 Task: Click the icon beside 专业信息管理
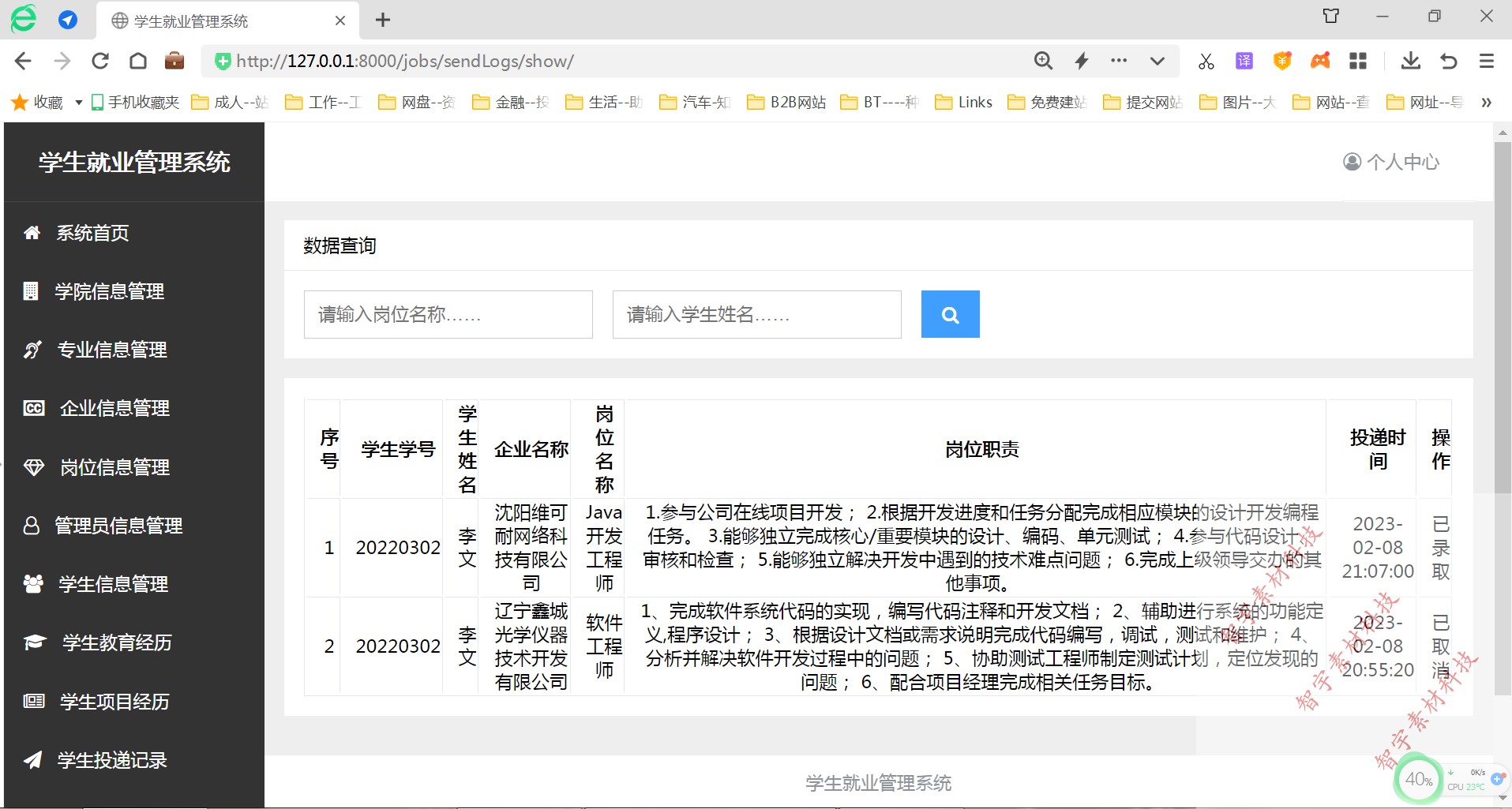(32, 350)
